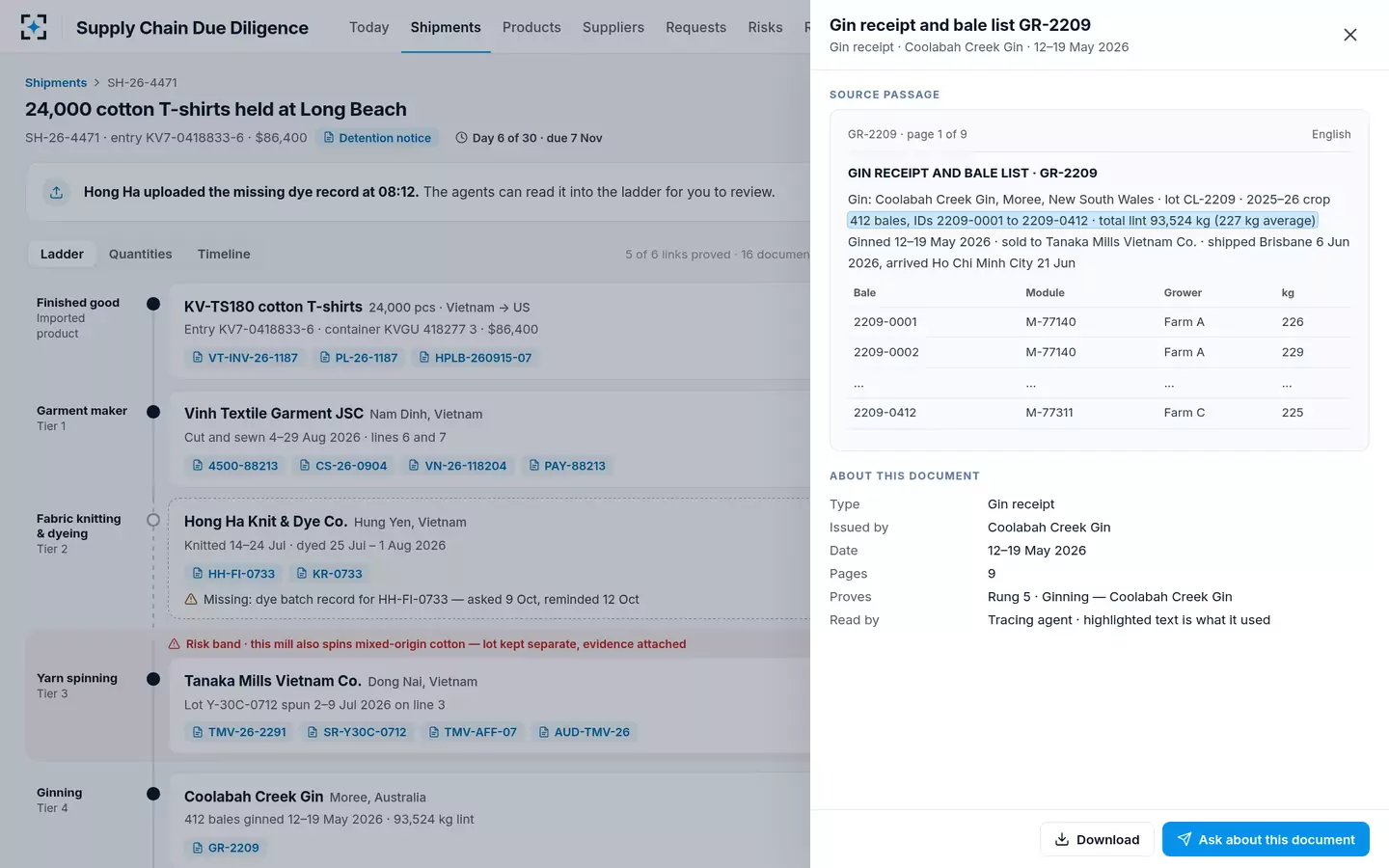Click the Supply Chain Due Diligence logo icon

(34, 27)
